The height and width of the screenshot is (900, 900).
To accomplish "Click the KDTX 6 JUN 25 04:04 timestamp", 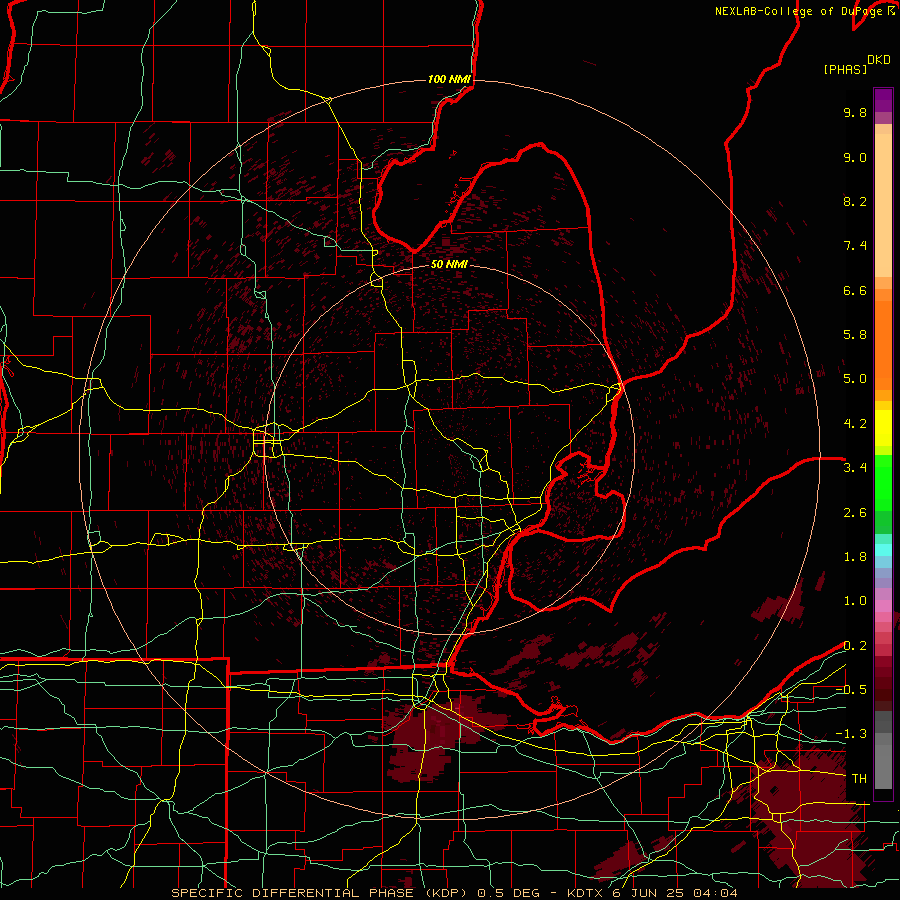I will (x=652, y=893).
